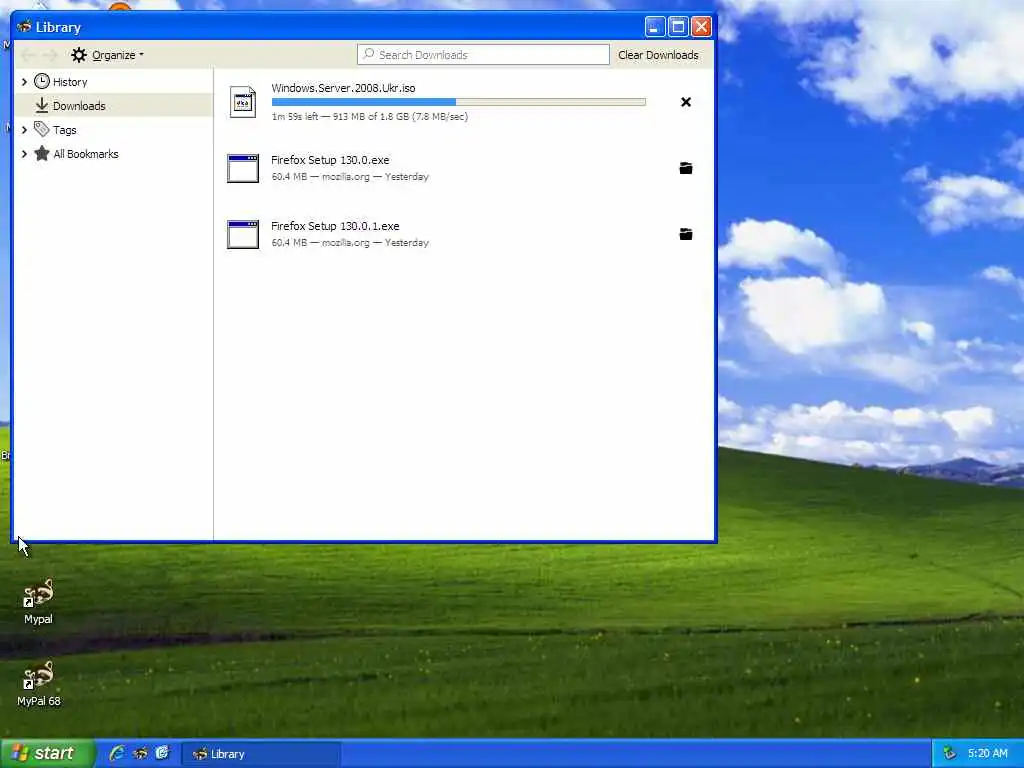The image size is (1024, 768).
Task: Launch Mypal from the quick launch bar
Action: pos(140,753)
